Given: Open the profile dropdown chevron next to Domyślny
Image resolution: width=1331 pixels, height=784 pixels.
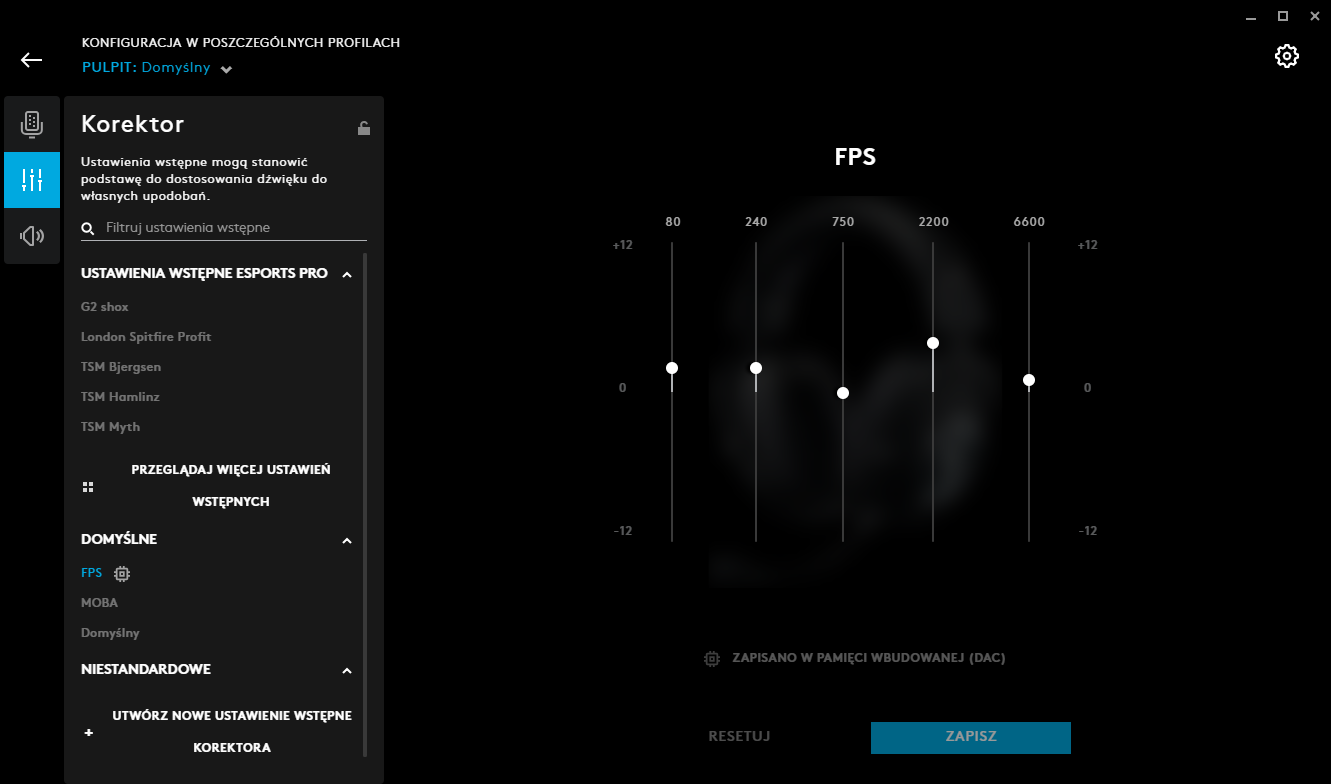Looking at the screenshot, I should point(227,70).
